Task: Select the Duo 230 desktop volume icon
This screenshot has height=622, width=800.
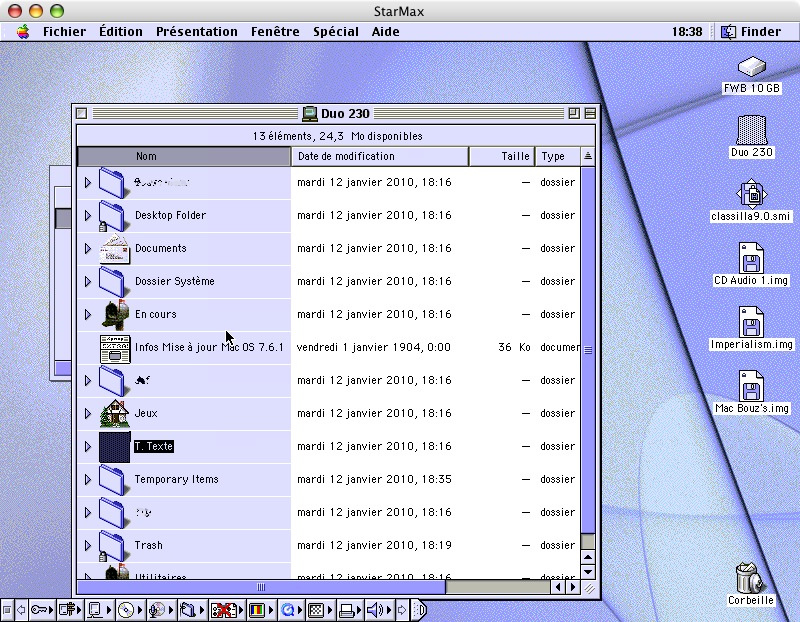Action: point(752,130)
